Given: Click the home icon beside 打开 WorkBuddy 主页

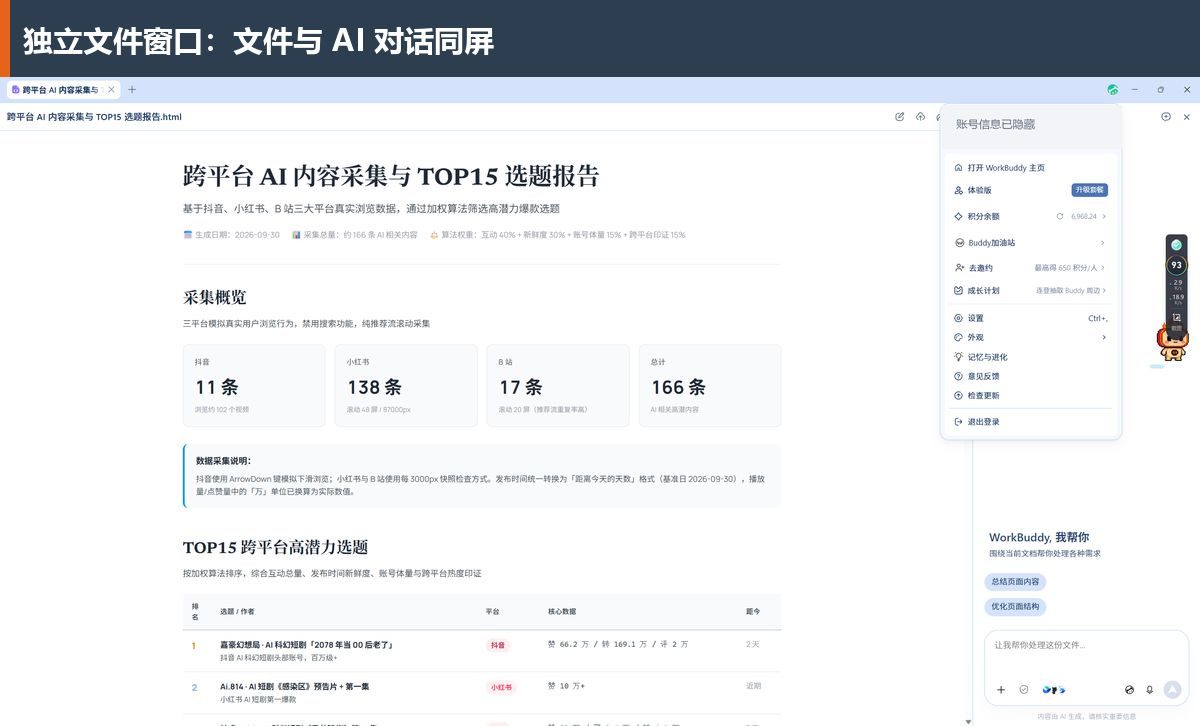Looking at the screenshot, I should [959, 168].
